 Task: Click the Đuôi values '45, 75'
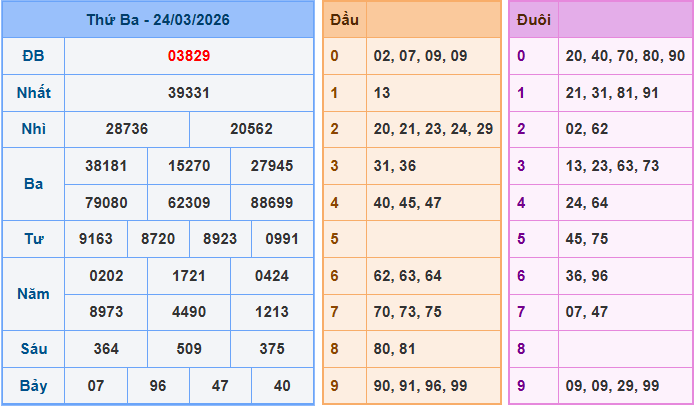[x=587, y=239]
